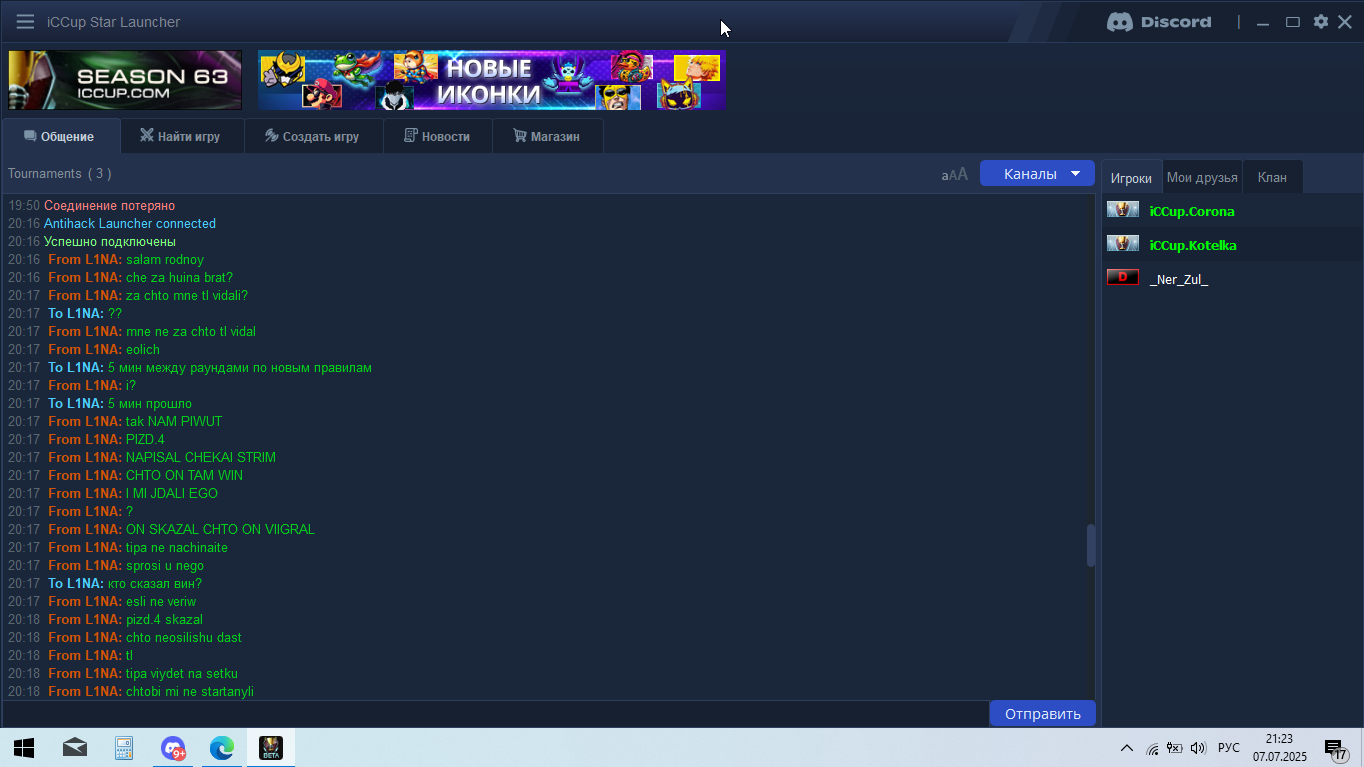Viewport: 1364px width, 767px height.
Task: Switch to the Мои друзья tab
Action: (1202, 177)
